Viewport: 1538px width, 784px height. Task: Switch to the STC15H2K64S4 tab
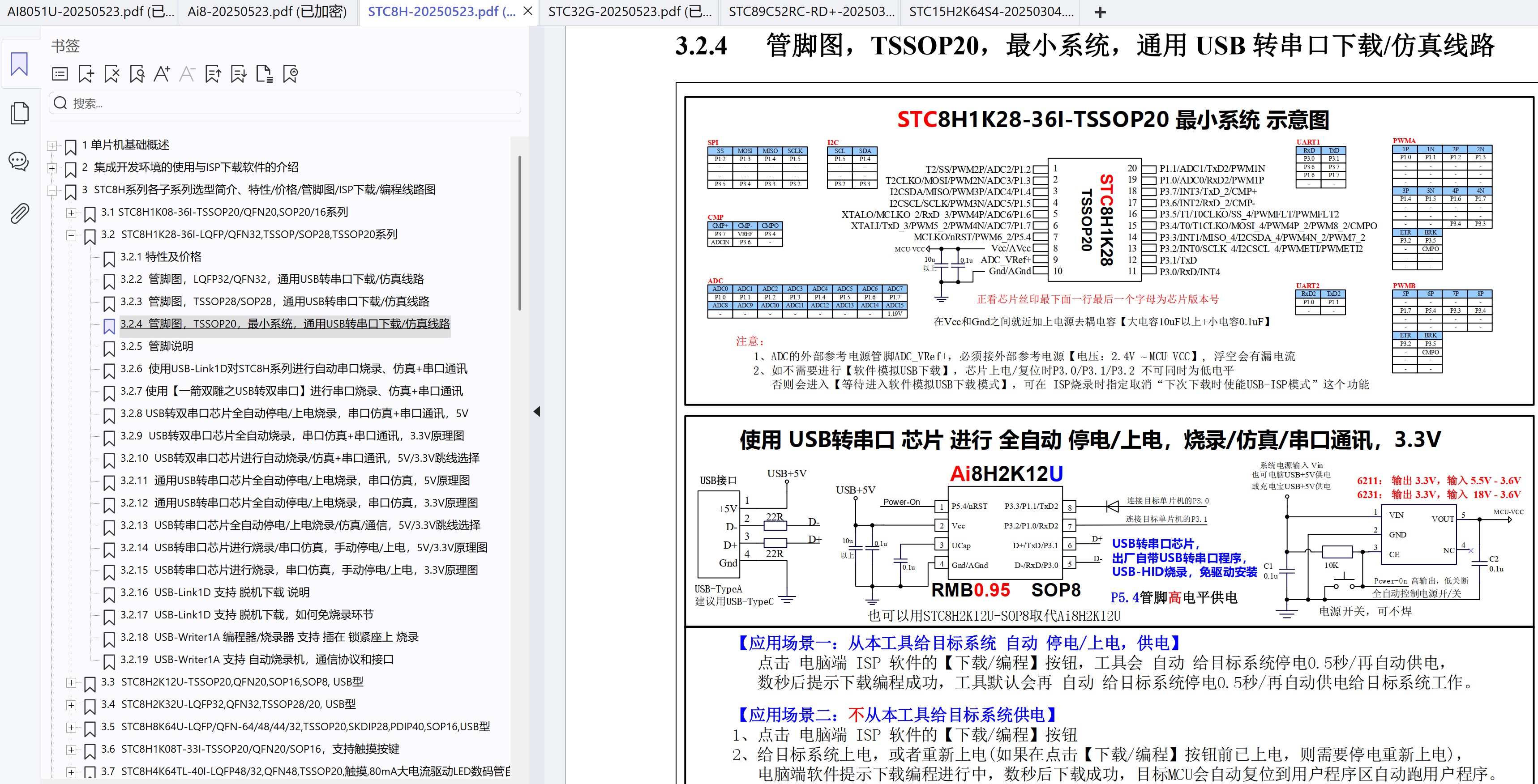click(x=992, y=11)
